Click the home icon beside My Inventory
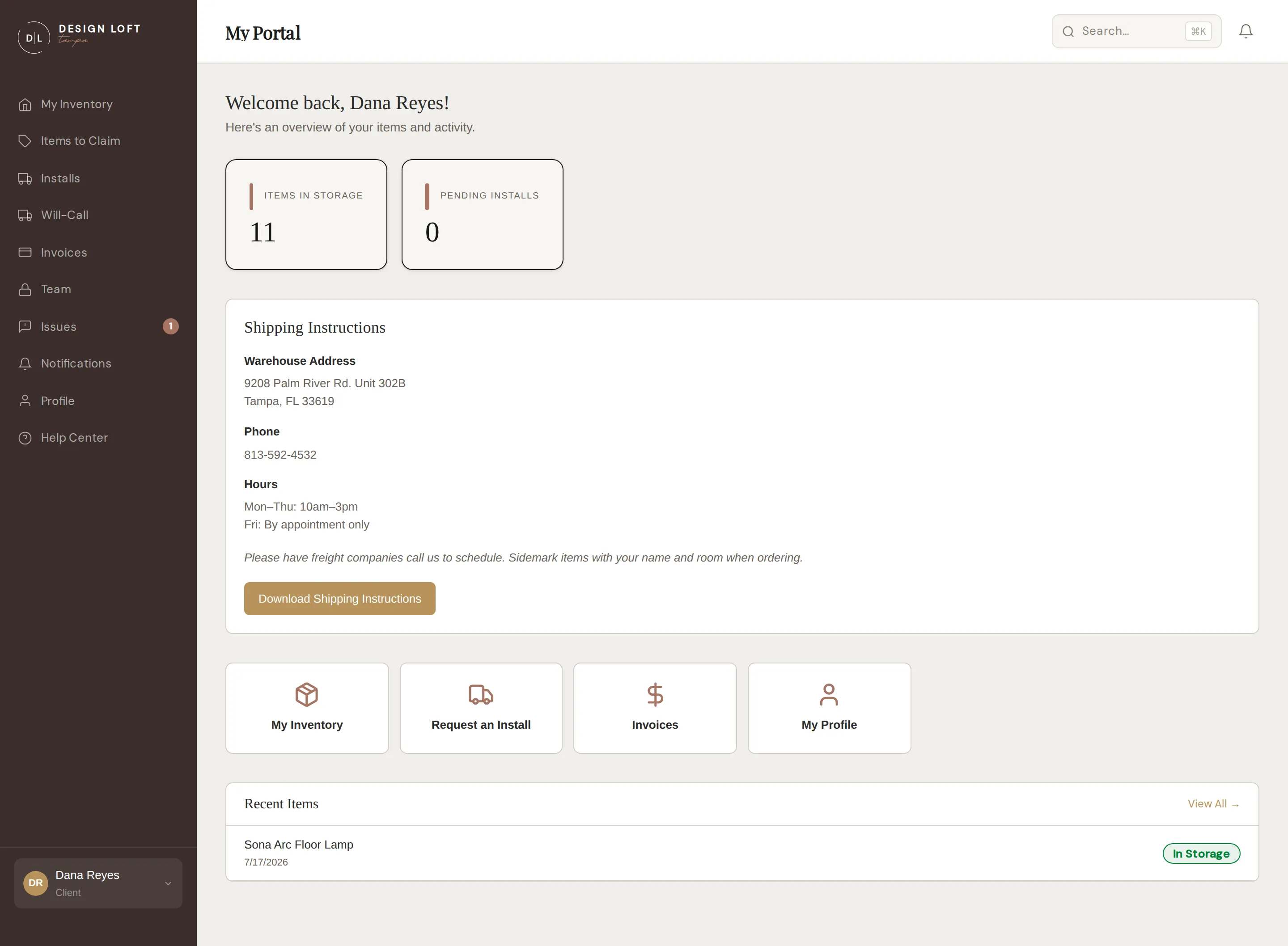 tap(25, 104)
